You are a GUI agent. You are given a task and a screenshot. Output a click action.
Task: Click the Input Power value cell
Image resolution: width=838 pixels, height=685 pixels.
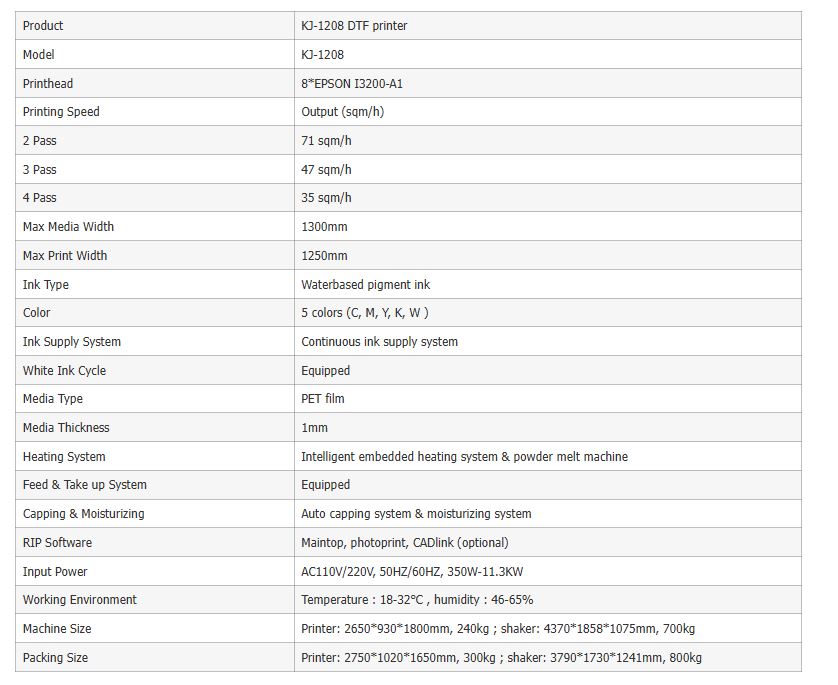(x=547, y=571)
